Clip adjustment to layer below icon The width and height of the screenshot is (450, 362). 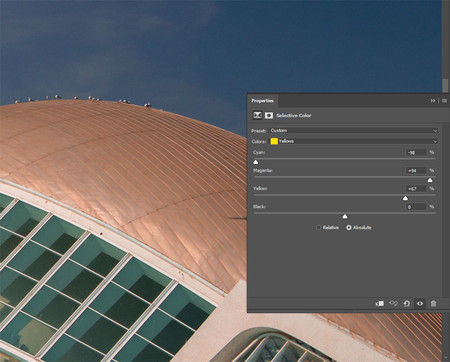click(380, 303)
